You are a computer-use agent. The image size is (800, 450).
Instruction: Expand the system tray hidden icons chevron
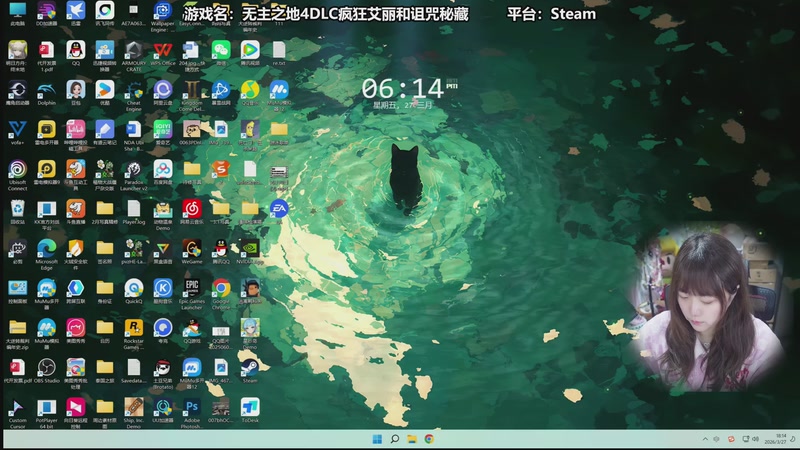(x=705, y=439)
